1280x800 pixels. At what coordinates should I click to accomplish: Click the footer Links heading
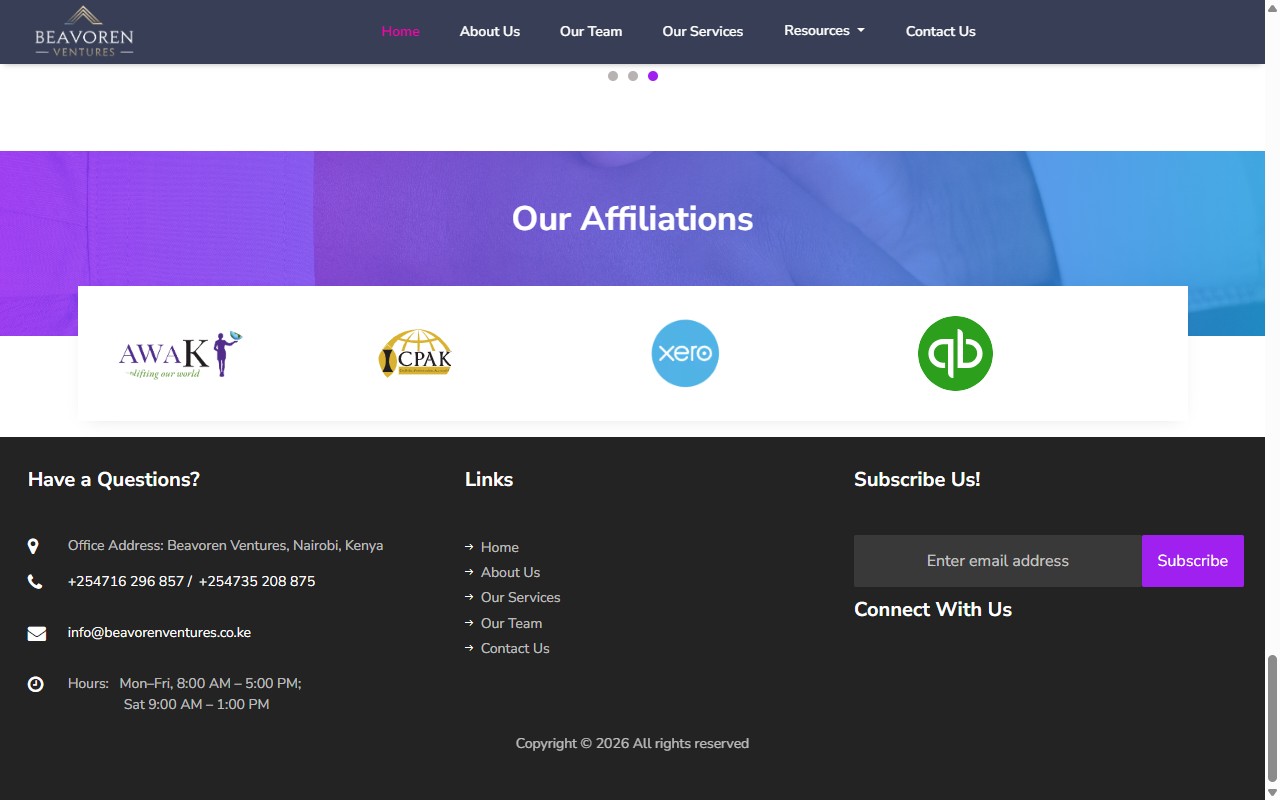pyautogui.click(x=489, y=479)
